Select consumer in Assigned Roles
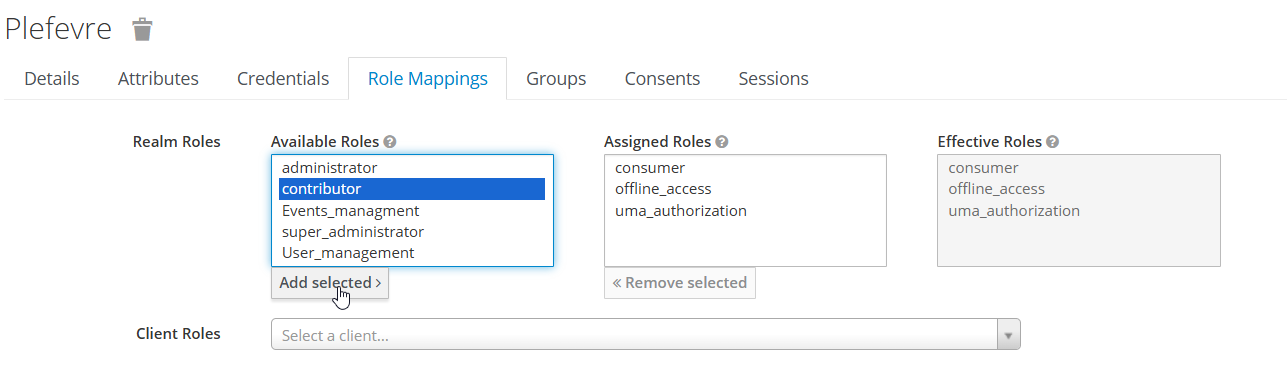Image resolution: width=1287 pixels, height=375 pixels. tap(745, 168)
